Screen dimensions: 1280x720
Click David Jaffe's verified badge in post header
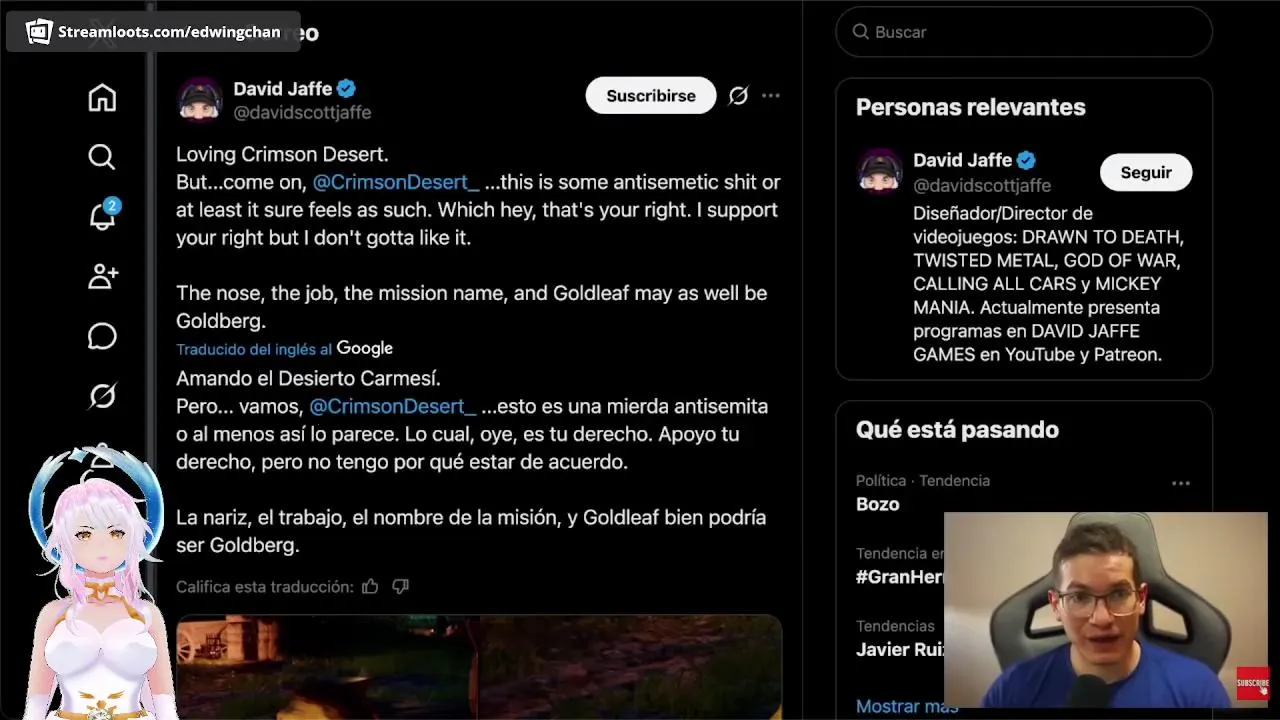tap(347, 89)
